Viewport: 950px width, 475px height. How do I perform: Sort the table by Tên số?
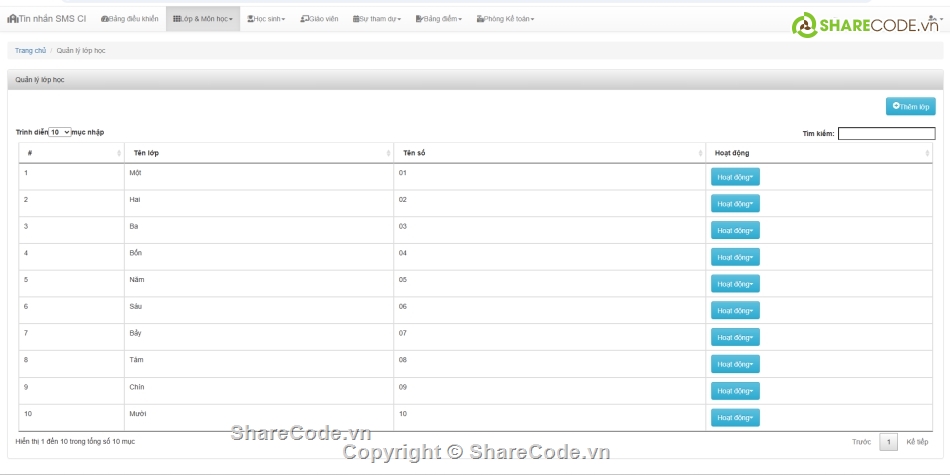click(x=550, y=153)
